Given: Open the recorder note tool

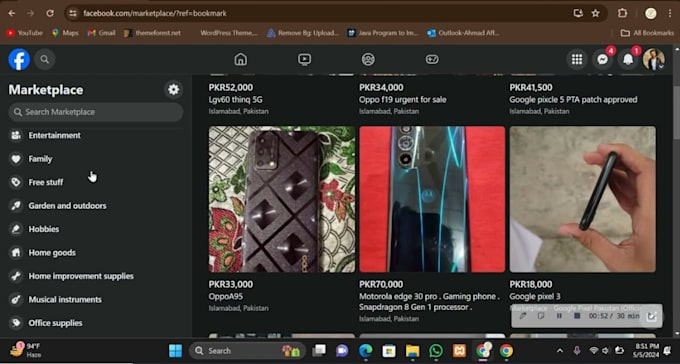Looking at the screenshot, I should click(x=541, y=316).
